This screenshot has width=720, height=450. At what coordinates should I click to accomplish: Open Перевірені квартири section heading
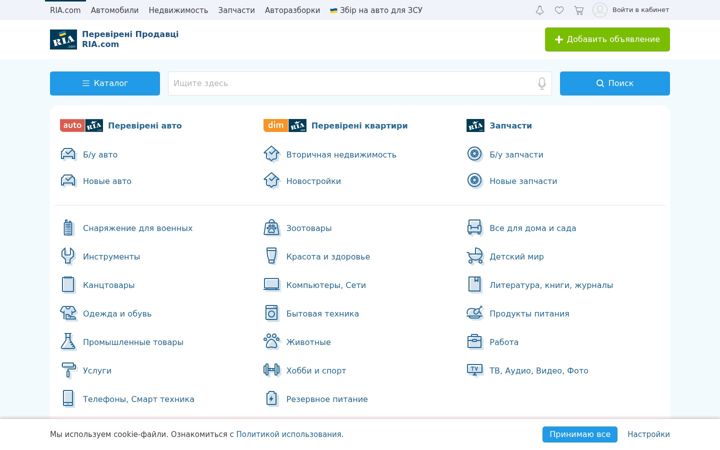tap(335, 125)
